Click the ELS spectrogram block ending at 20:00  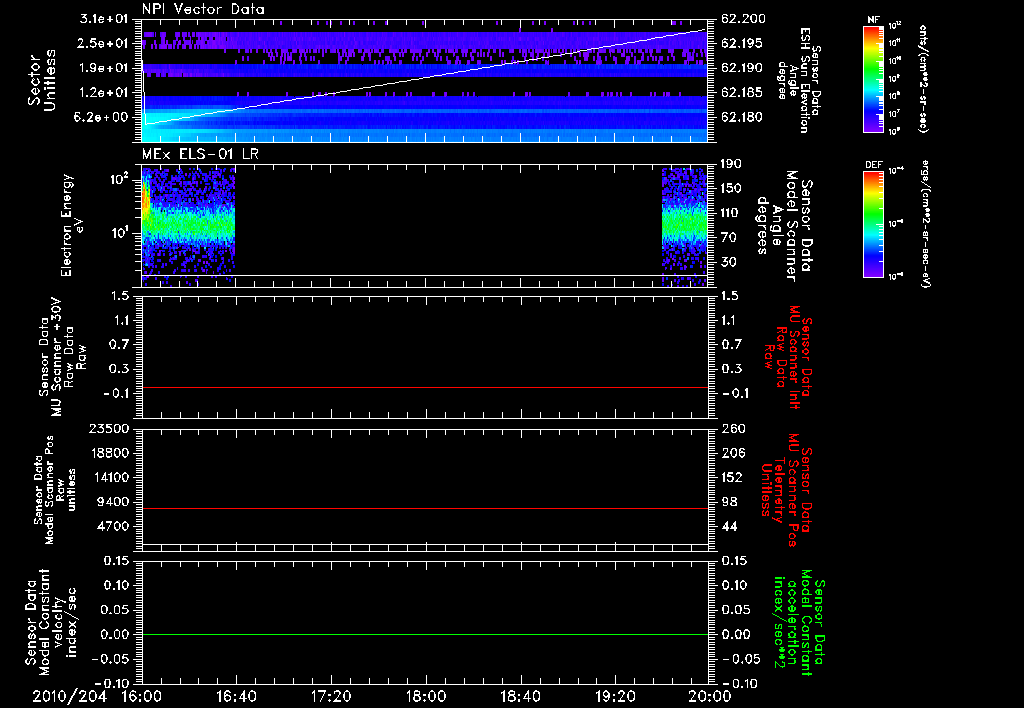pos(684,227)
